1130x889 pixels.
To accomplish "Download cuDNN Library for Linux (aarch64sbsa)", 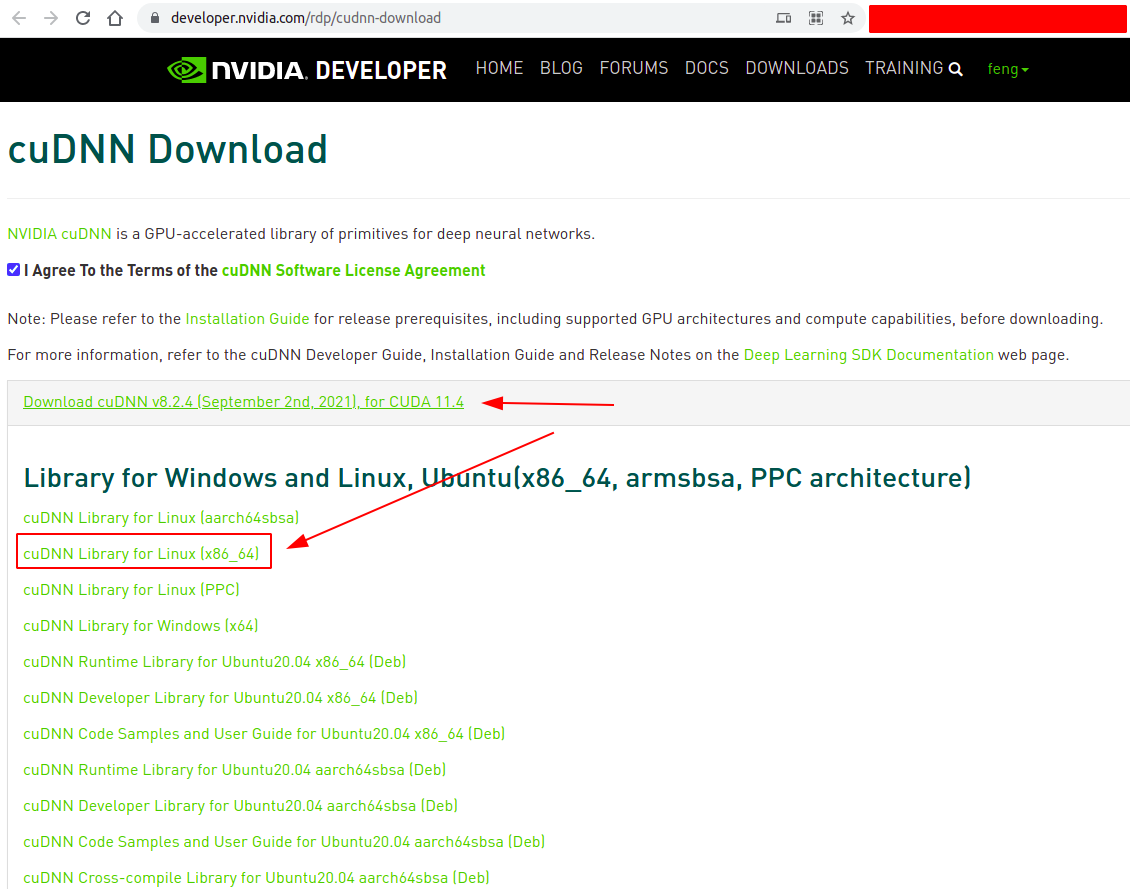I will 161,518.
